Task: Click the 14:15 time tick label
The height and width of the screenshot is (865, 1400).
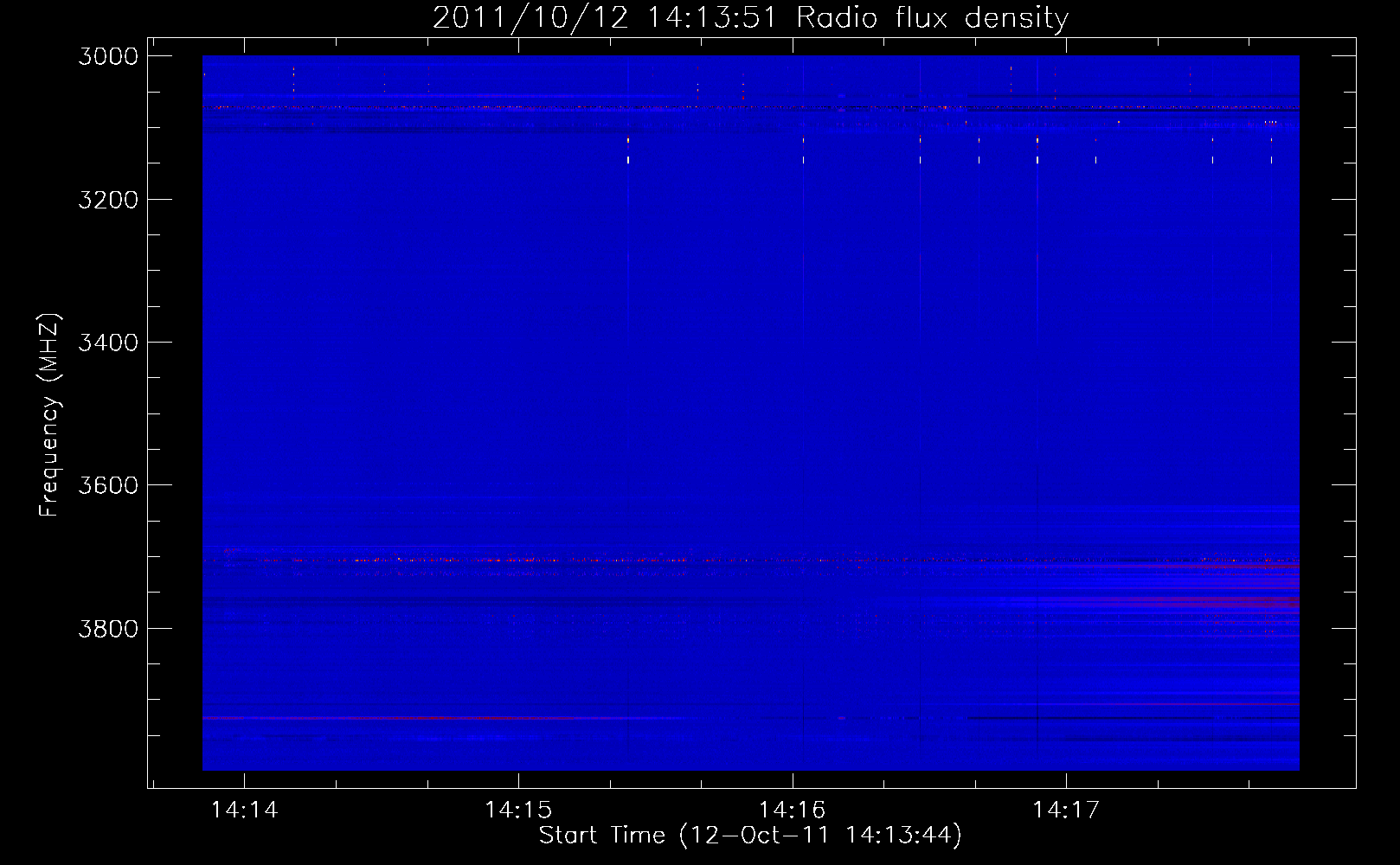Action: 518,810
